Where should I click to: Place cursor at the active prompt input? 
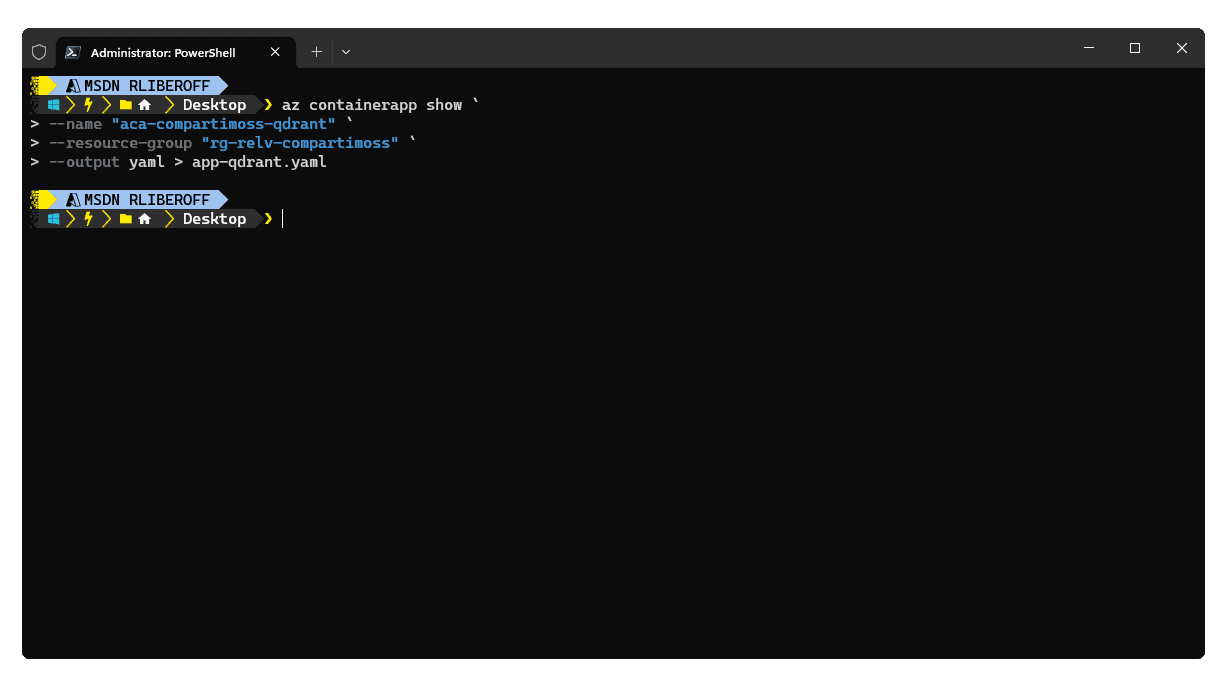point(283,219)
